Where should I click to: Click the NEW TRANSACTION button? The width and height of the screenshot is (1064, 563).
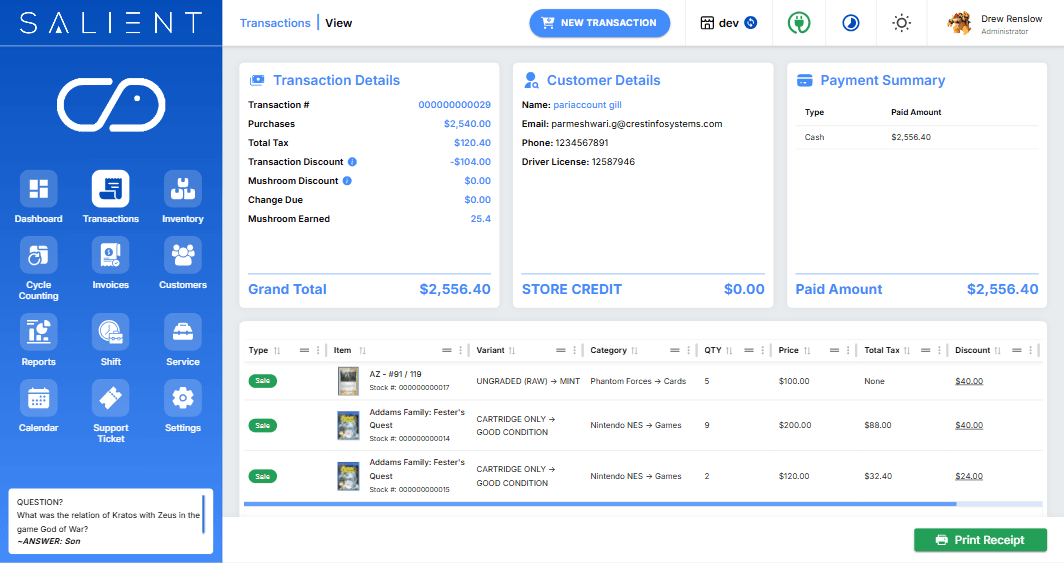pyautogui.click(x=599, y=23)
